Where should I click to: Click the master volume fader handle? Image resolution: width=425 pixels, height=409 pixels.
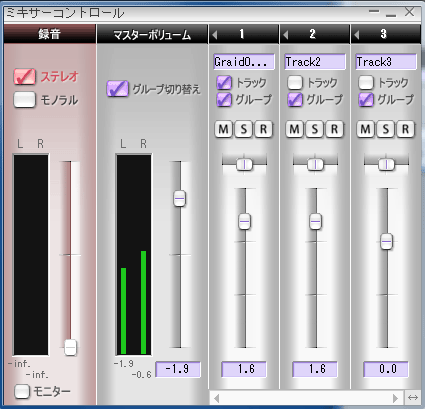pyautogui.click(x=180, y=198)
